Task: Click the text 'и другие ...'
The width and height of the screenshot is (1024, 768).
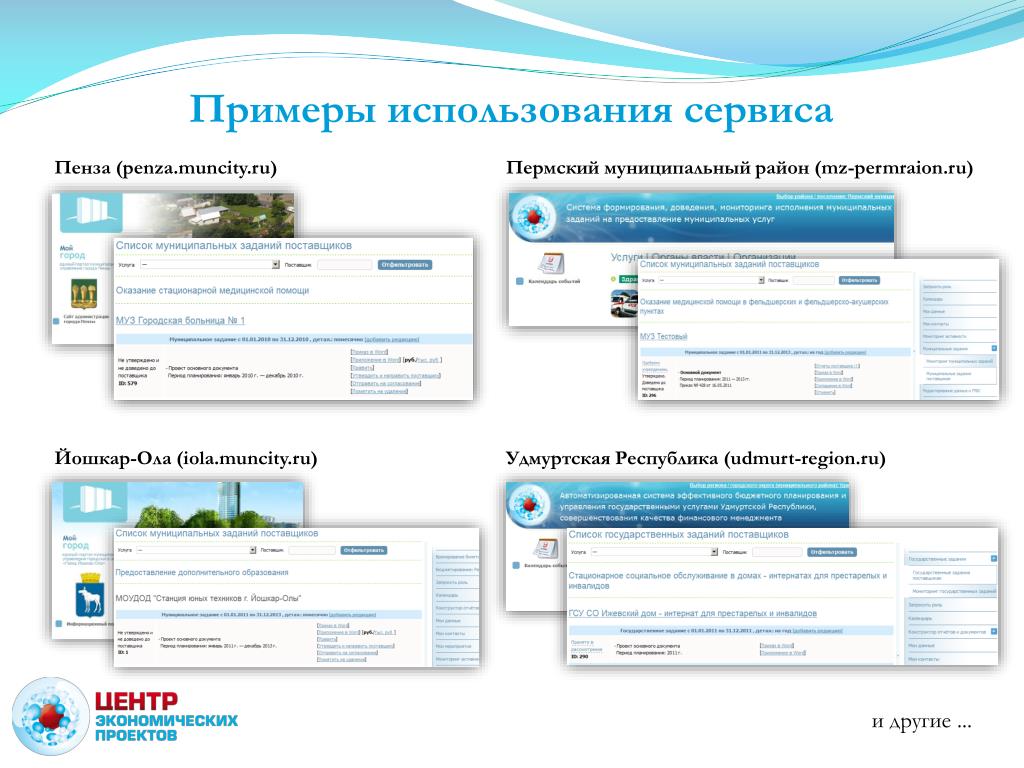Action: pyautogui.click(x=921, y=721)
